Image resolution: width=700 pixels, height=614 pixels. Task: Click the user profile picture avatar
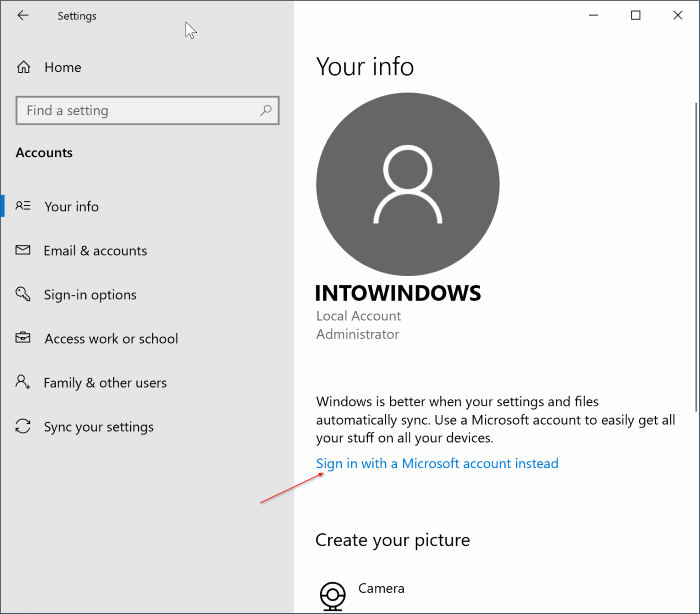[x=408, y=184]
